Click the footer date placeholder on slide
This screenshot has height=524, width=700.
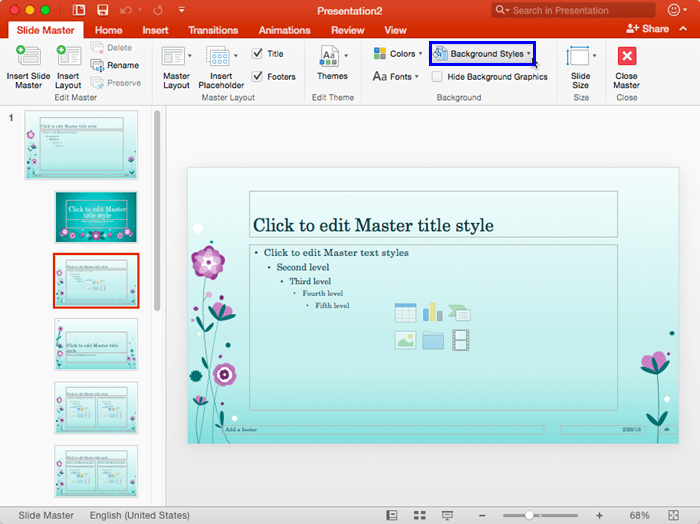click(603, 429)
